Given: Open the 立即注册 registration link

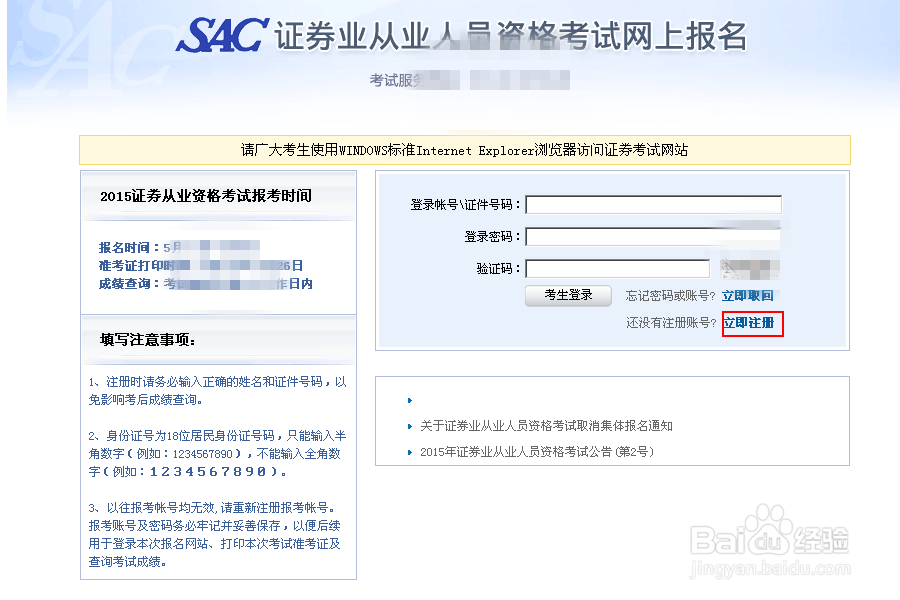Looking at the screenshot, I should [752, 324].
